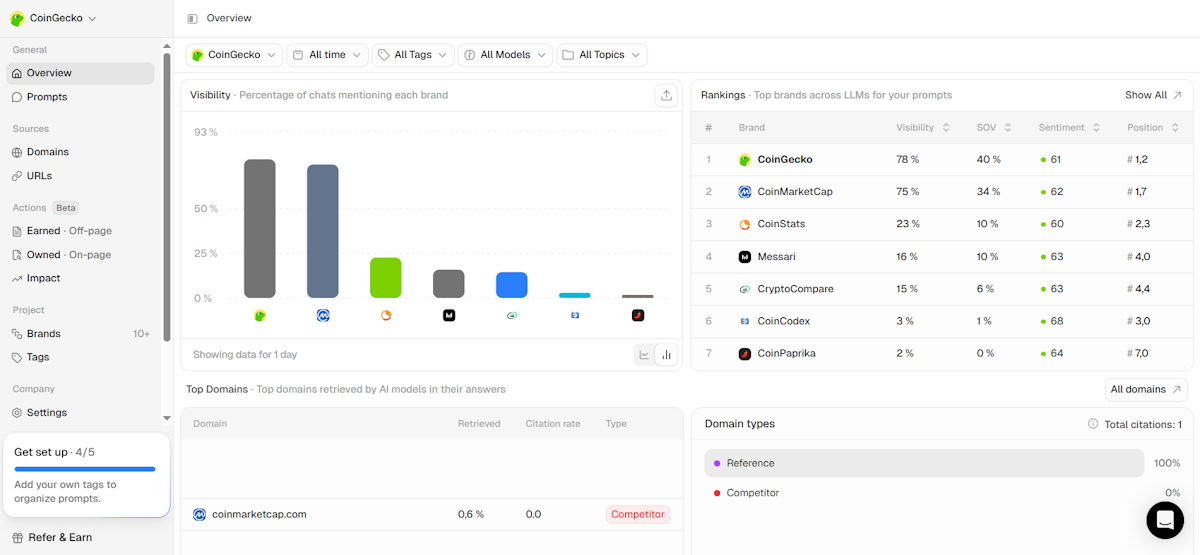Switch the Visibility chart to line view
This screenshot has height=555, width=1200.
pos(645,354)
